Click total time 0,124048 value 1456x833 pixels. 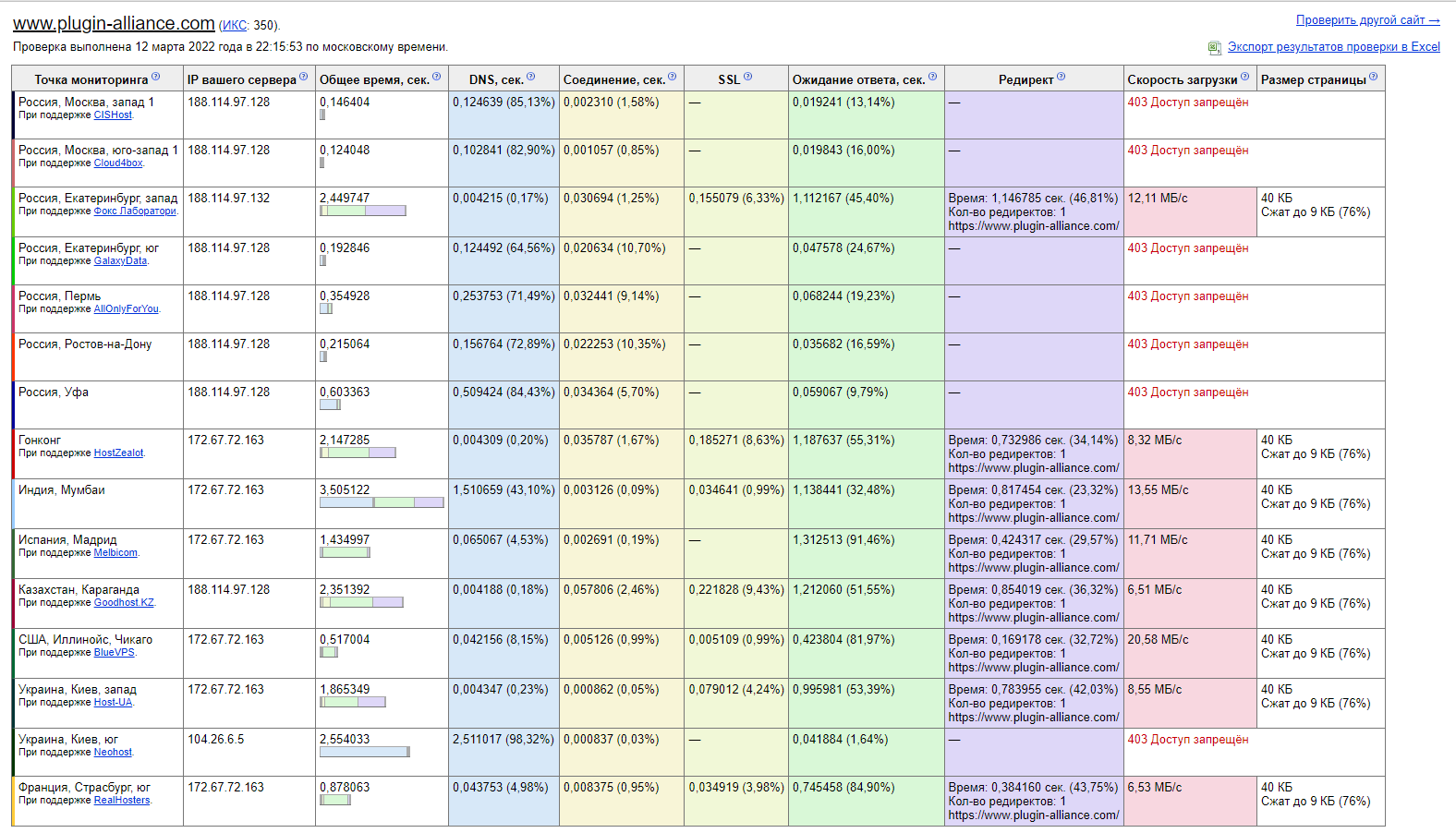[x=345, y=150]
